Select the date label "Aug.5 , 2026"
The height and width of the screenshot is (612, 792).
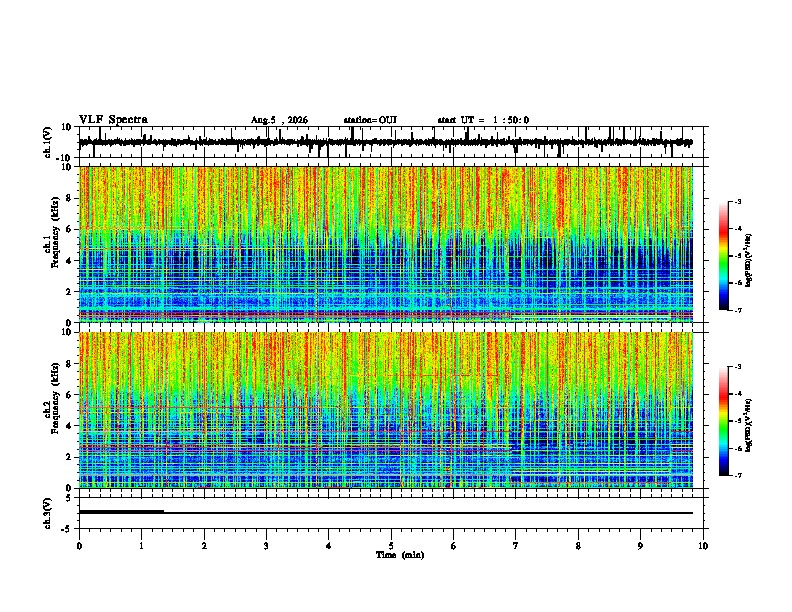[279, 120]
